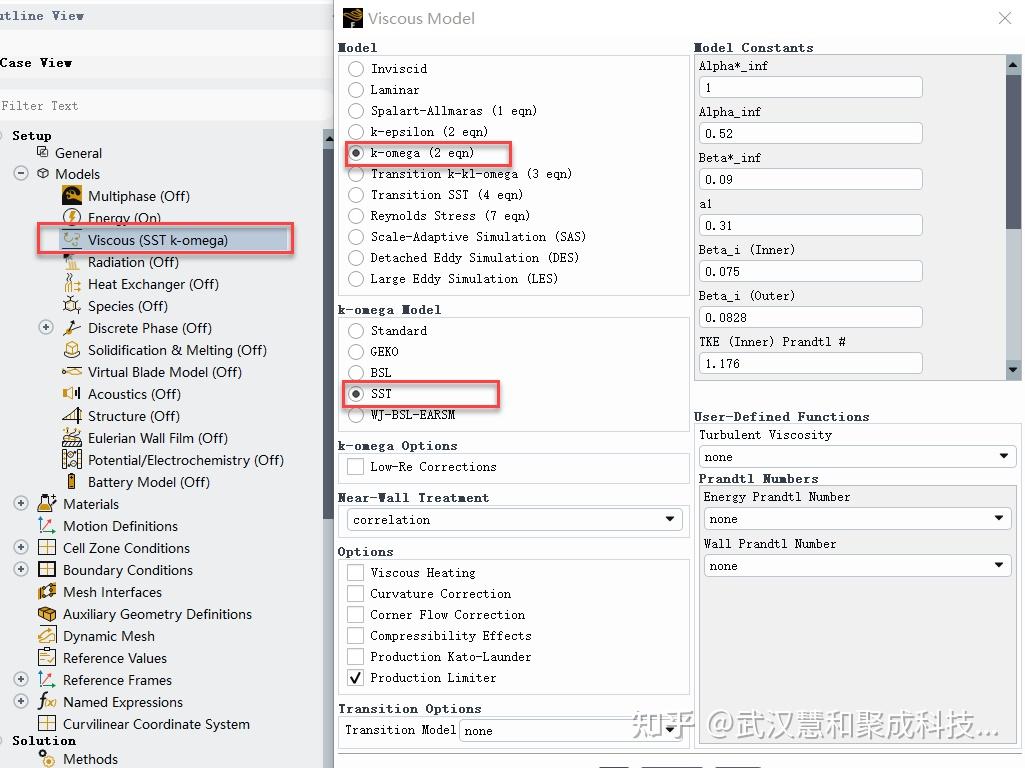Click the Filter Text search box
Image resolution: width=1025 pixels, height=768 pixels.
pyautogui.click(x=163, y=106)
